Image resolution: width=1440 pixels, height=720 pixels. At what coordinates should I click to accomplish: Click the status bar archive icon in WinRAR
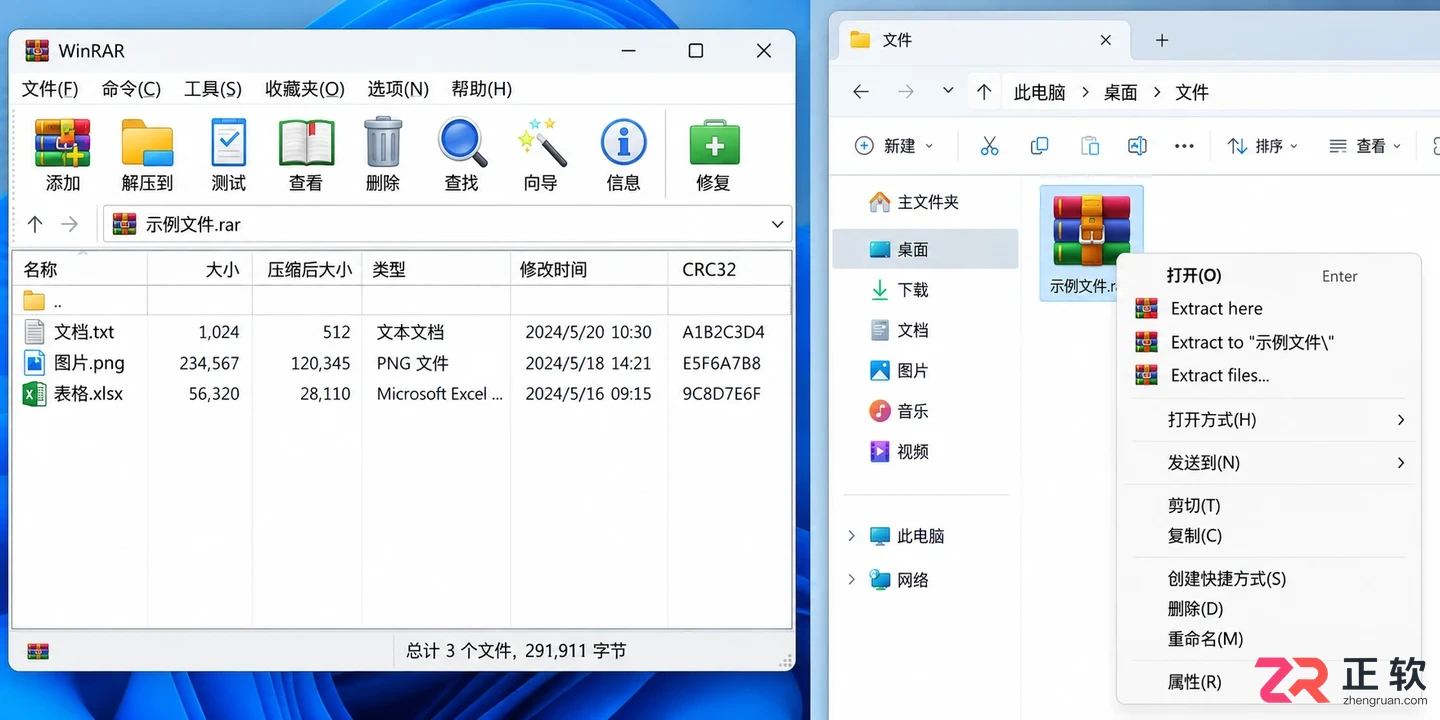coord(37,651)
